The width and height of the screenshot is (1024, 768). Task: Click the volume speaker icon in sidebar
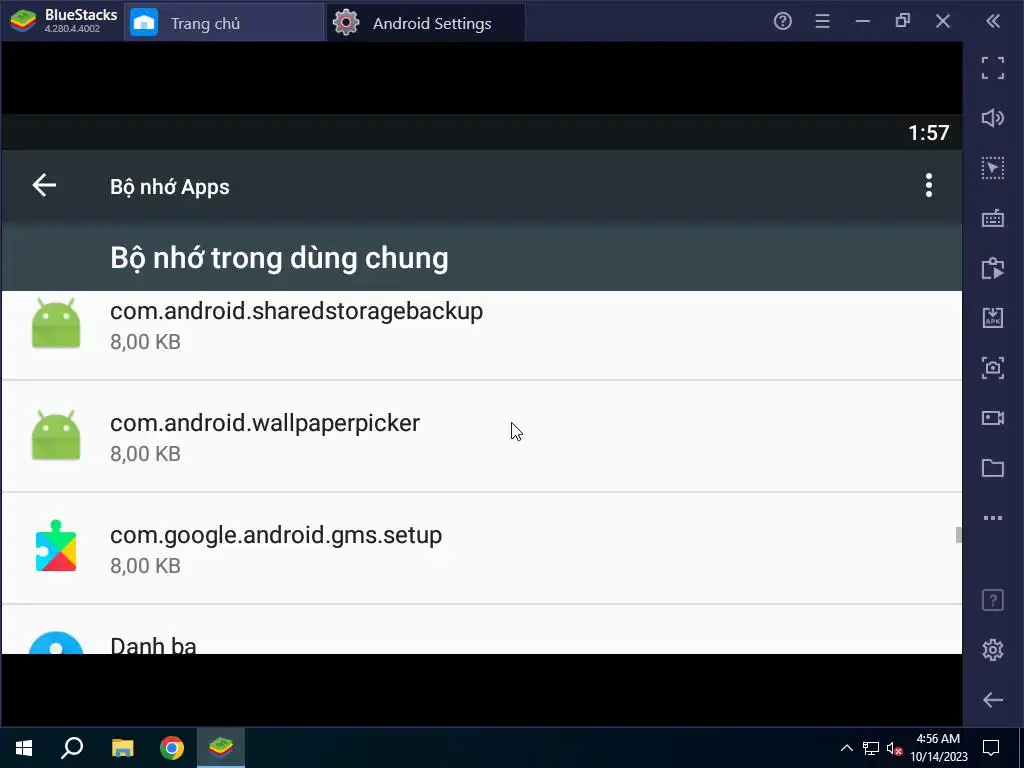[x=993, y=118]
